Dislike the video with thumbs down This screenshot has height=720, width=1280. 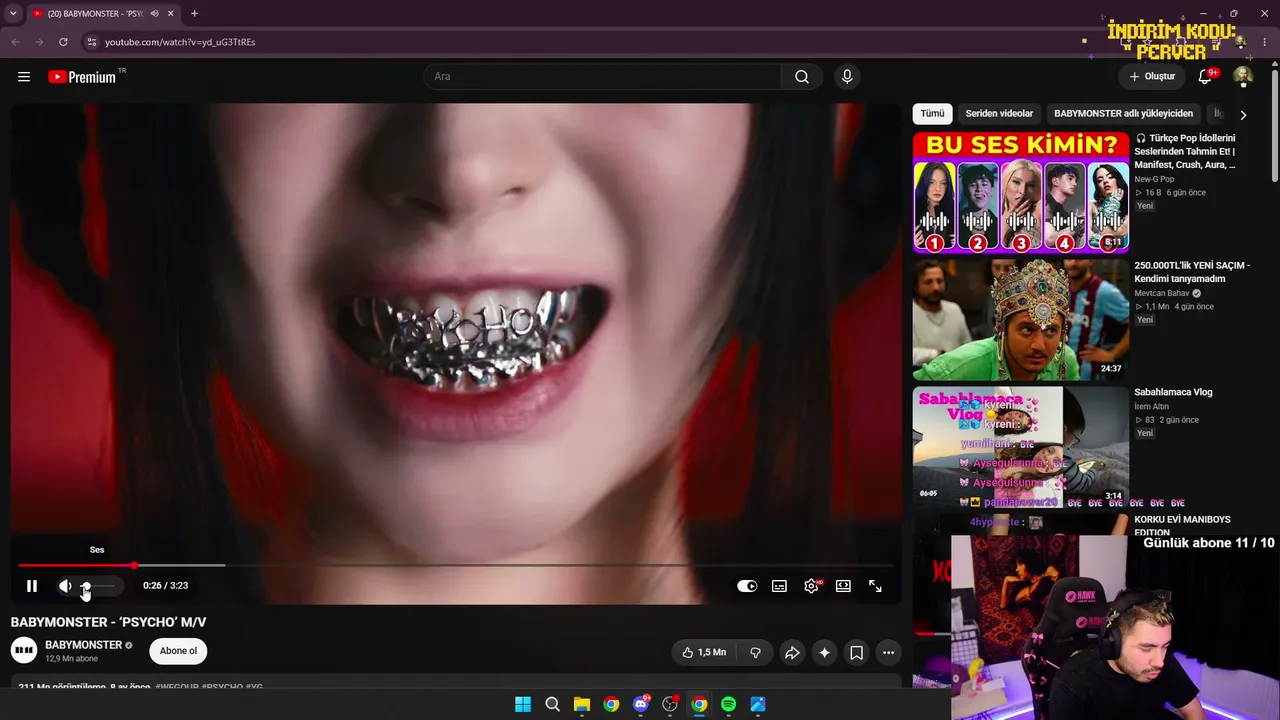click(755, 653)
